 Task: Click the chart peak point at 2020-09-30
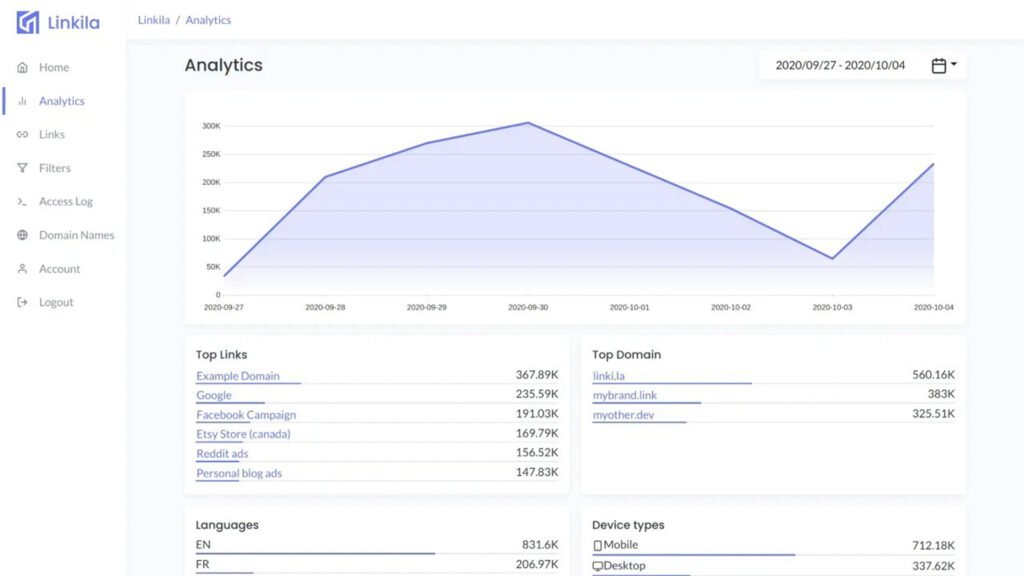[528, 123]
